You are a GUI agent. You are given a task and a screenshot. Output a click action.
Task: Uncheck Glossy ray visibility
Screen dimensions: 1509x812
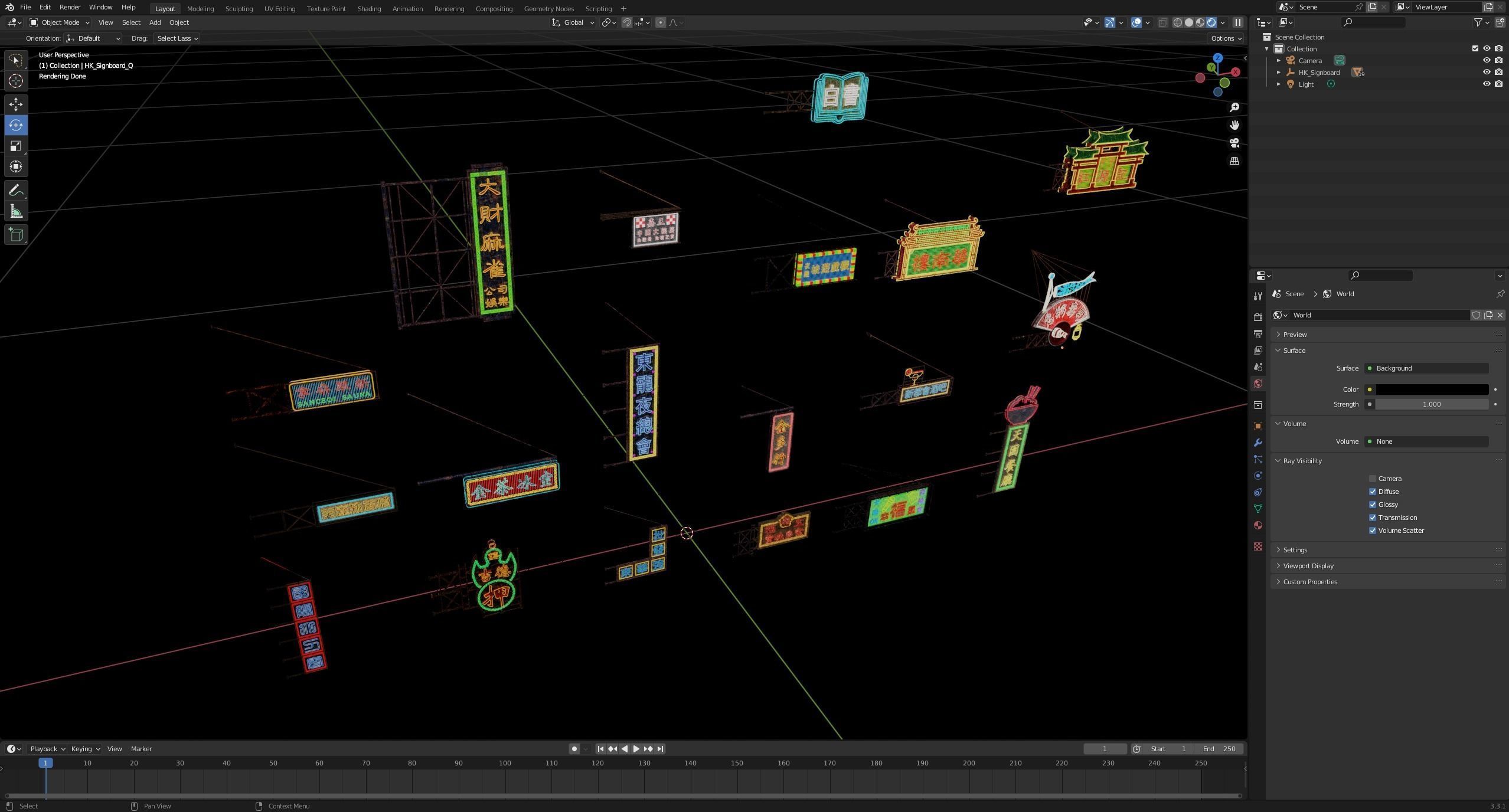pyautogui.click(x=1373, y=505)
